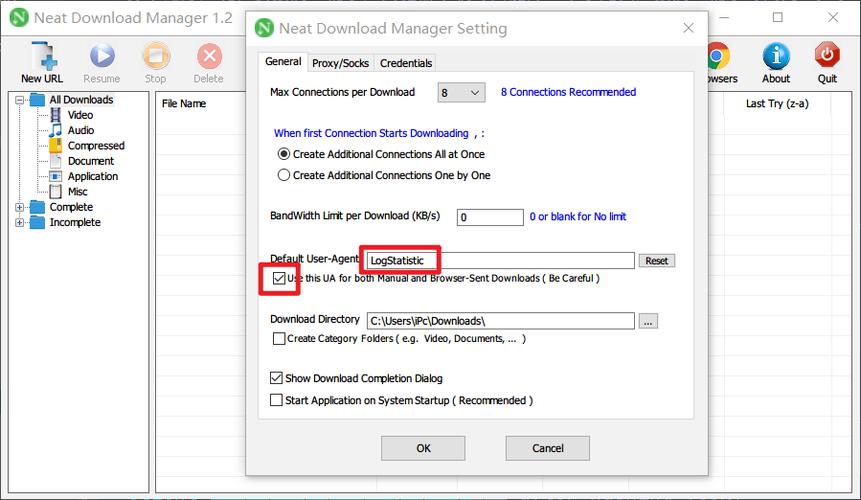Select Compressed in the category tree
Viewport: 861px width, 500px height.
96,145
